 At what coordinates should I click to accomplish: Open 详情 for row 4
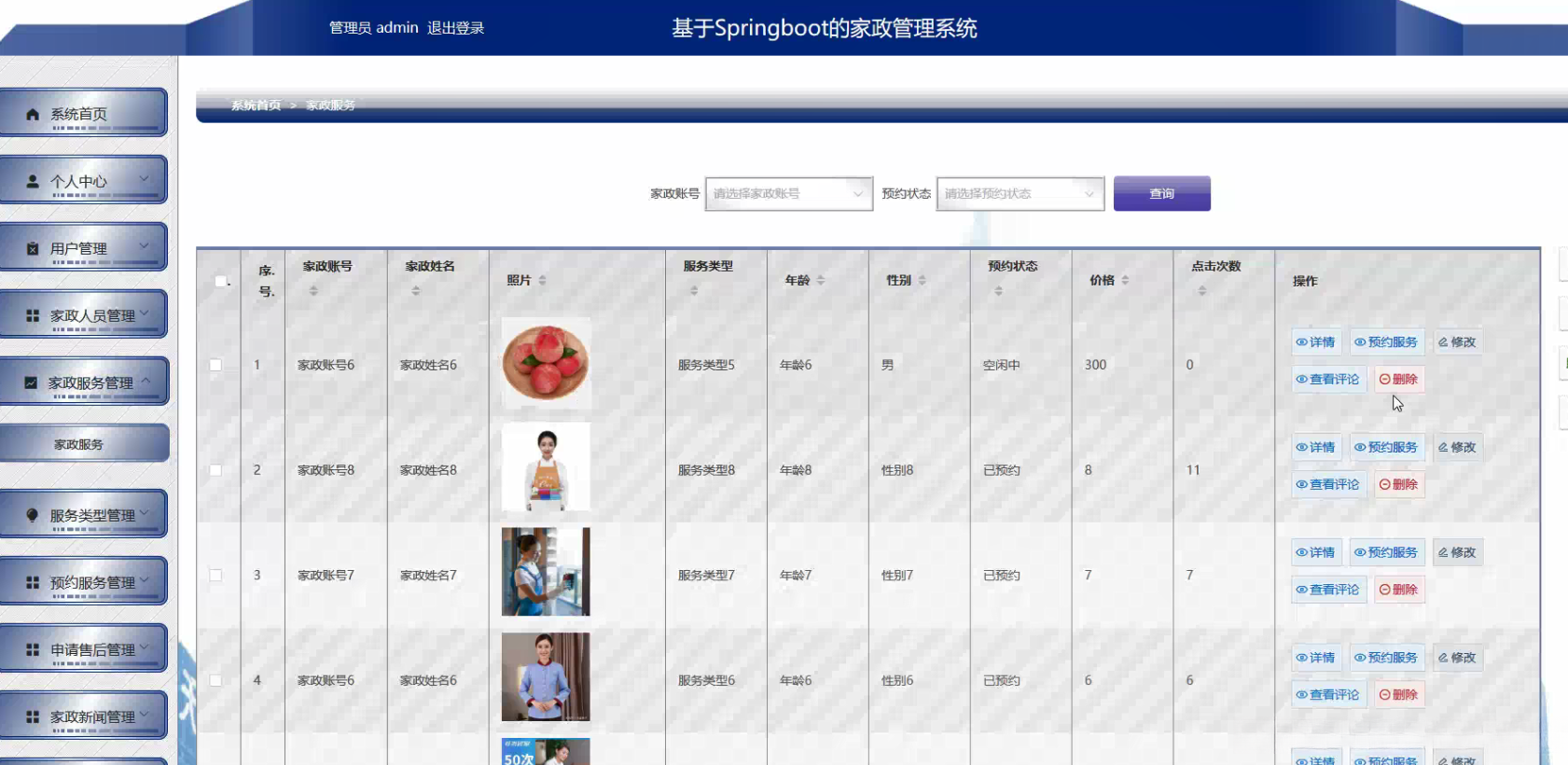(1316, 658)
